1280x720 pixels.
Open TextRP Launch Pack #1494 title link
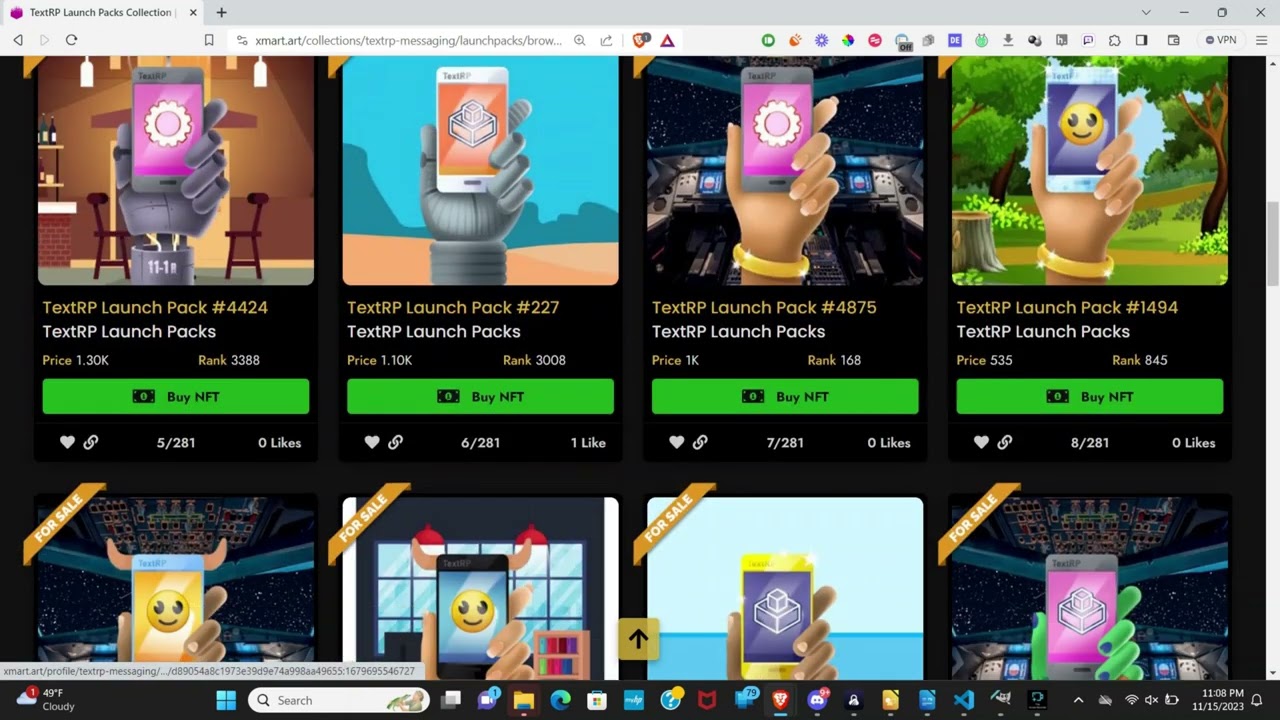(1067, 307)
